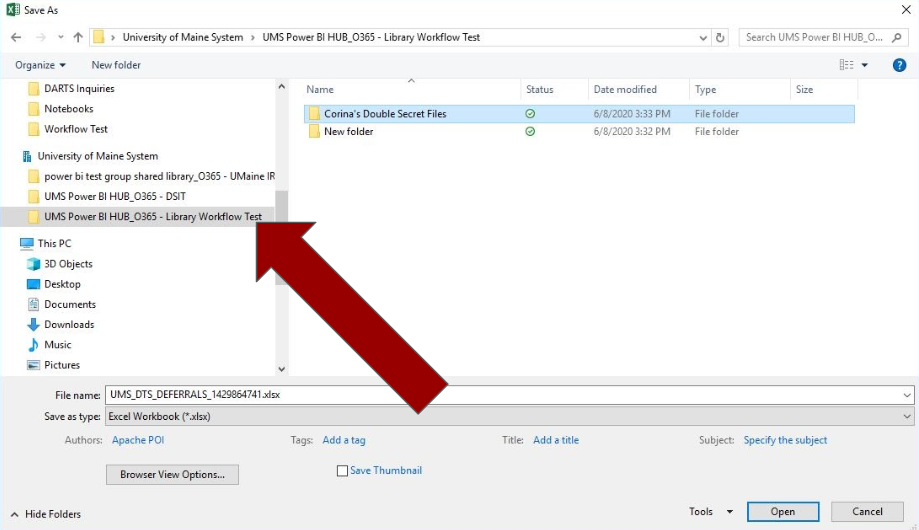Change view layout icon

[x=846, y=65]
